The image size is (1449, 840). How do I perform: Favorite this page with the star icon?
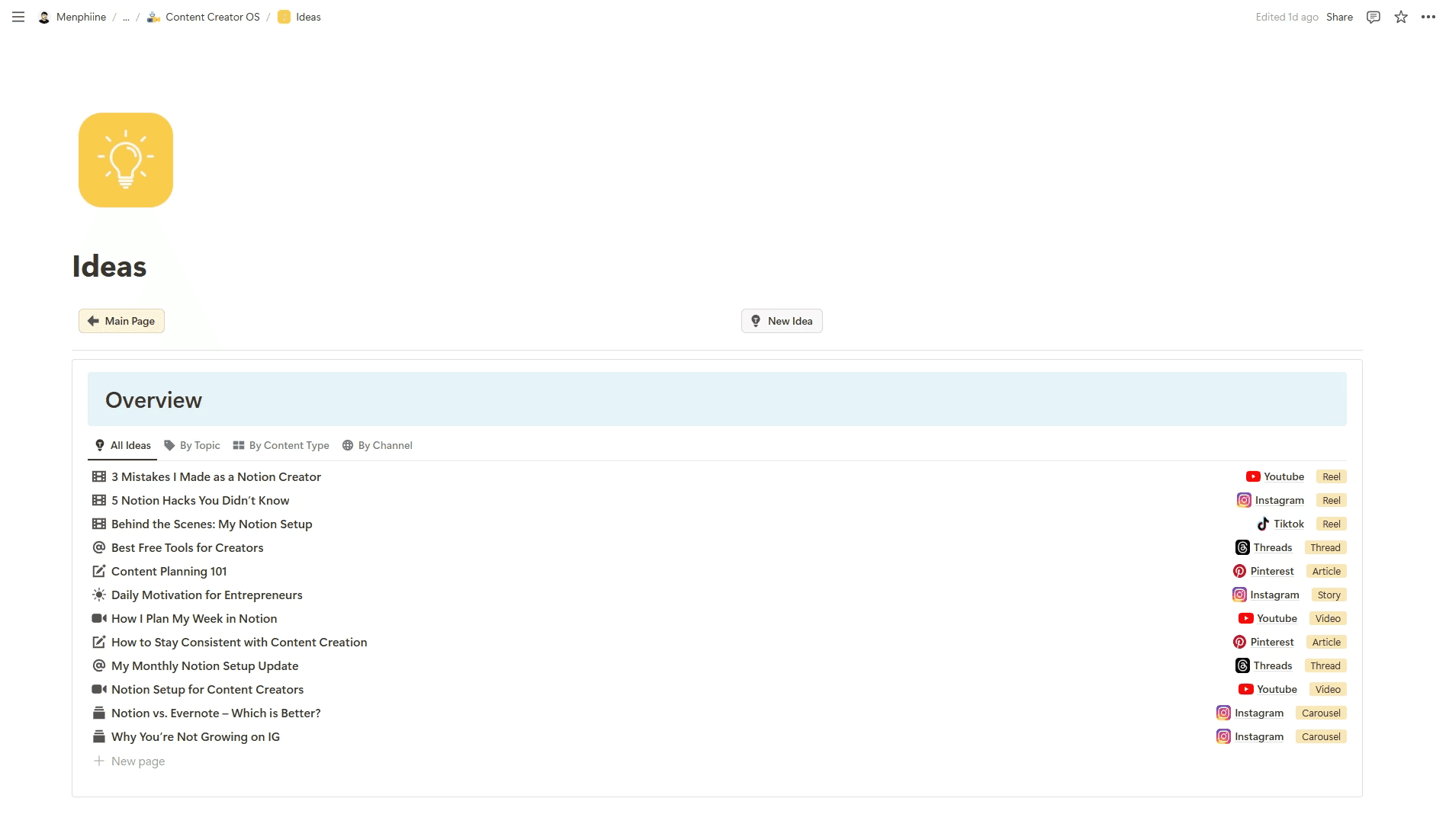coord(1401,17)
